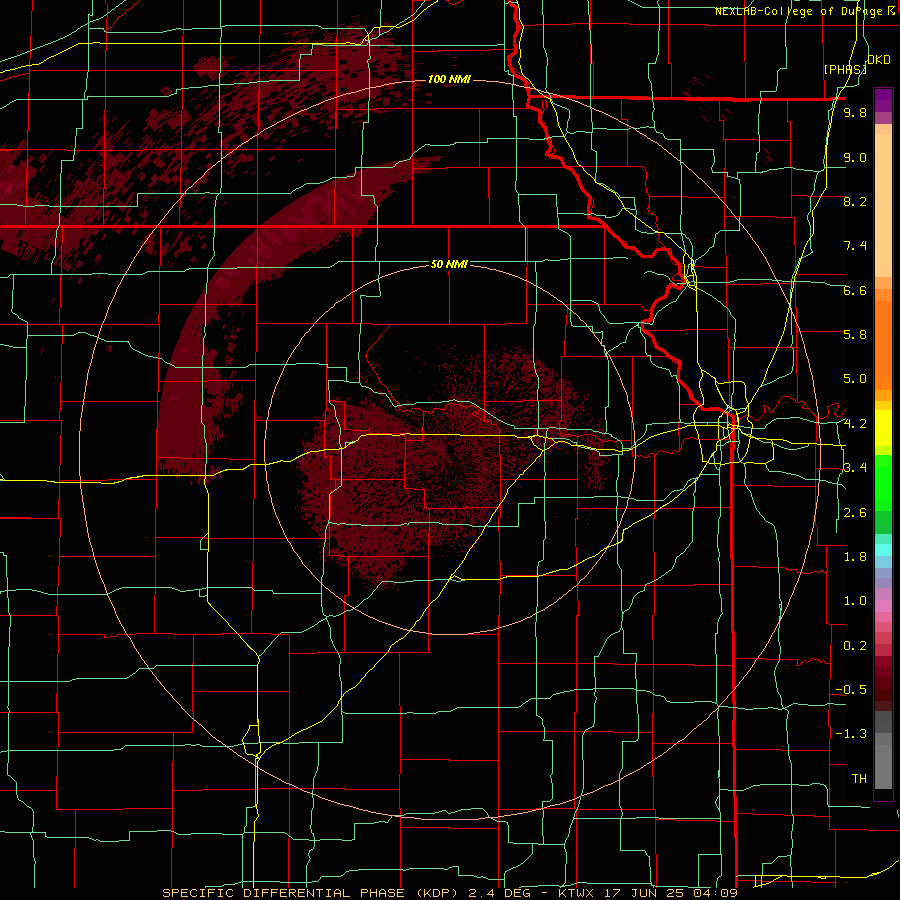
Task: Click the 1.0 scale value
Action: pos(855,601)
